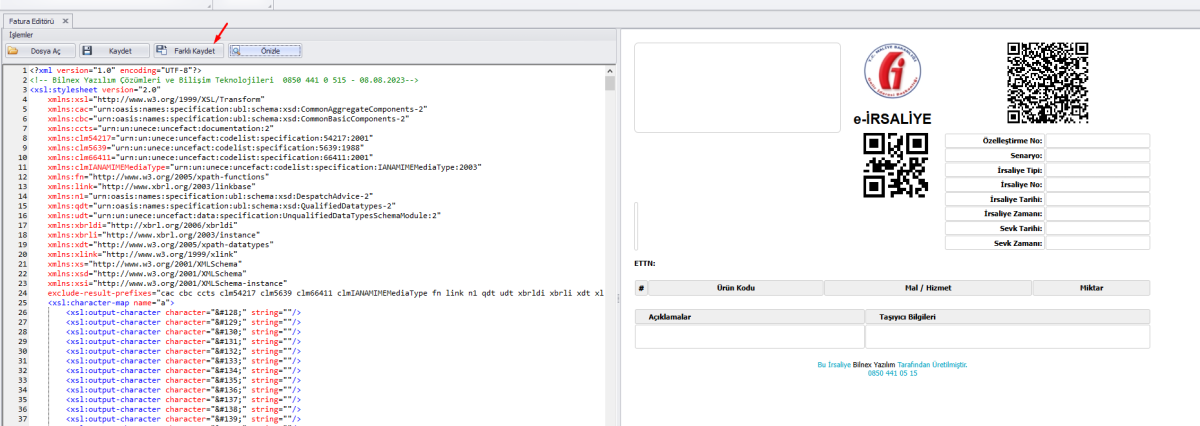Open the İşlemler toolbar group label
The width and height of the screenshot is (1200, 426).
click(21, 35)
